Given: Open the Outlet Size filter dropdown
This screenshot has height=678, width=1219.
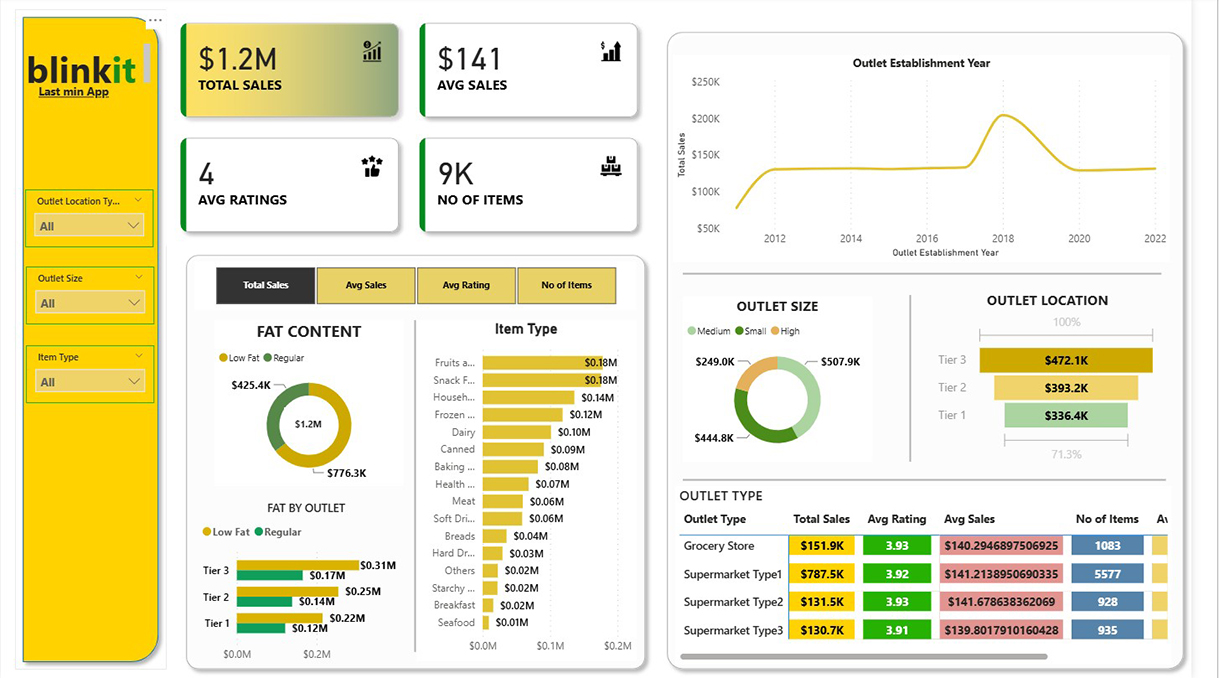Looking at the screenshot, I should click(89, 303).
